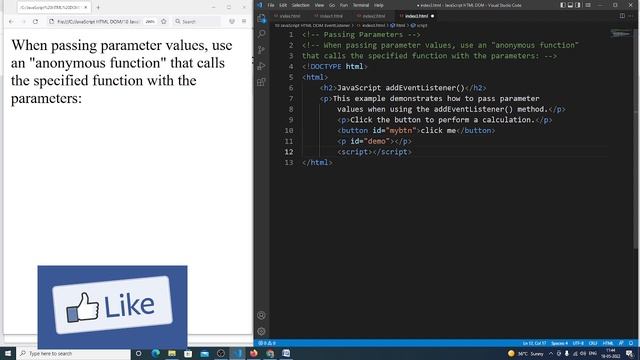Open the Source Control view in VS Code
Image resolution: width=640 pixels, height=360 pixels.
click(262, 50)
